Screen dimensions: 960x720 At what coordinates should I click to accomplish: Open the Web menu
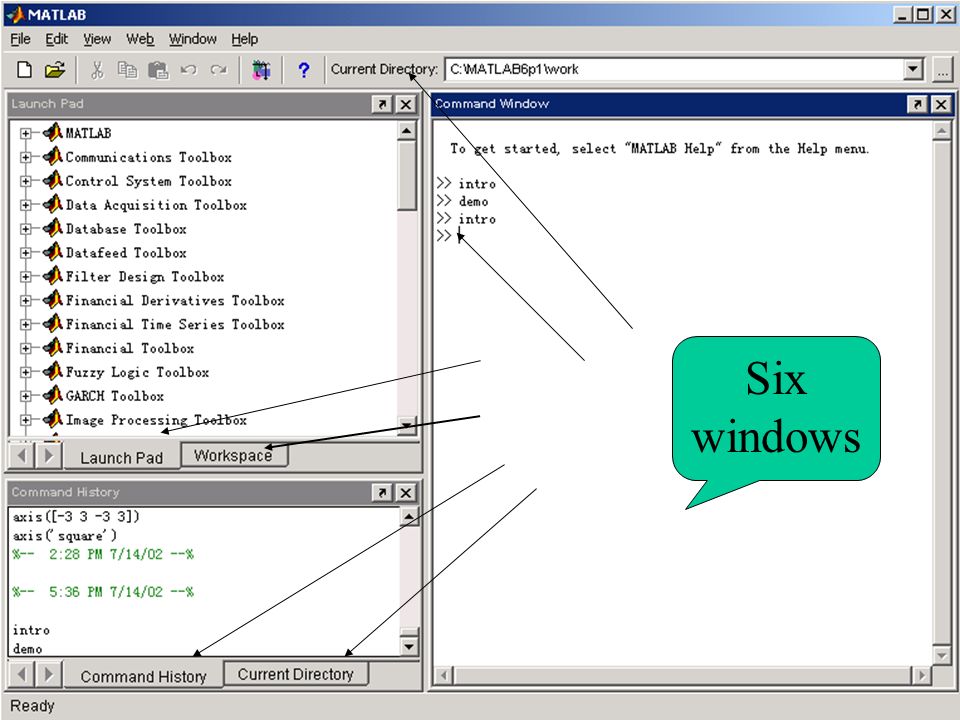pos(140,39)
